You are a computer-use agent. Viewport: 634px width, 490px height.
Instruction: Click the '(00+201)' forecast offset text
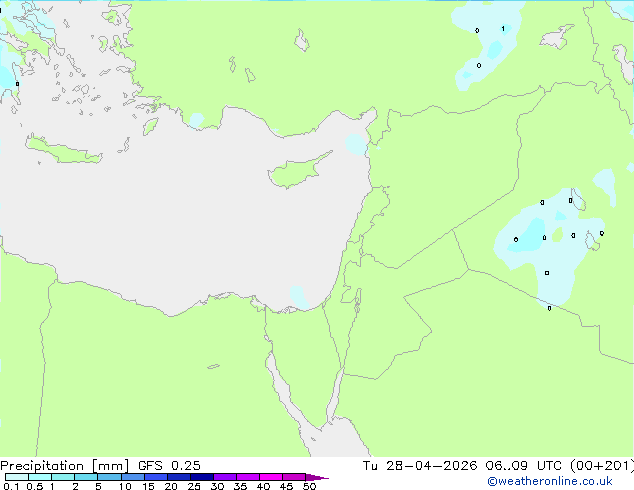pyautogui.click(x=602, y=466)
